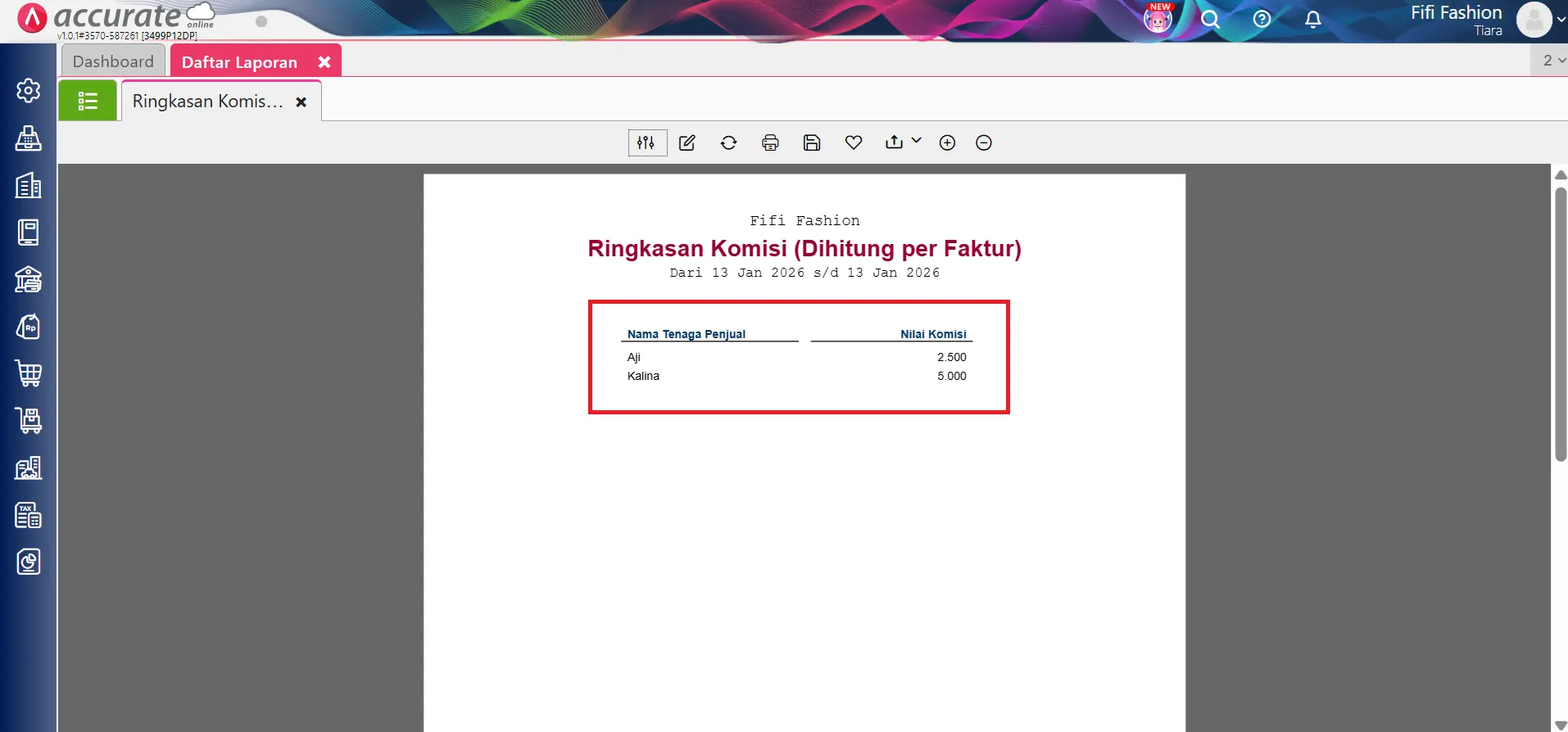Viewport: 1568px width, 732px height.
Task: Click the Nilai Komisi column header
Action: pos(933,334)
